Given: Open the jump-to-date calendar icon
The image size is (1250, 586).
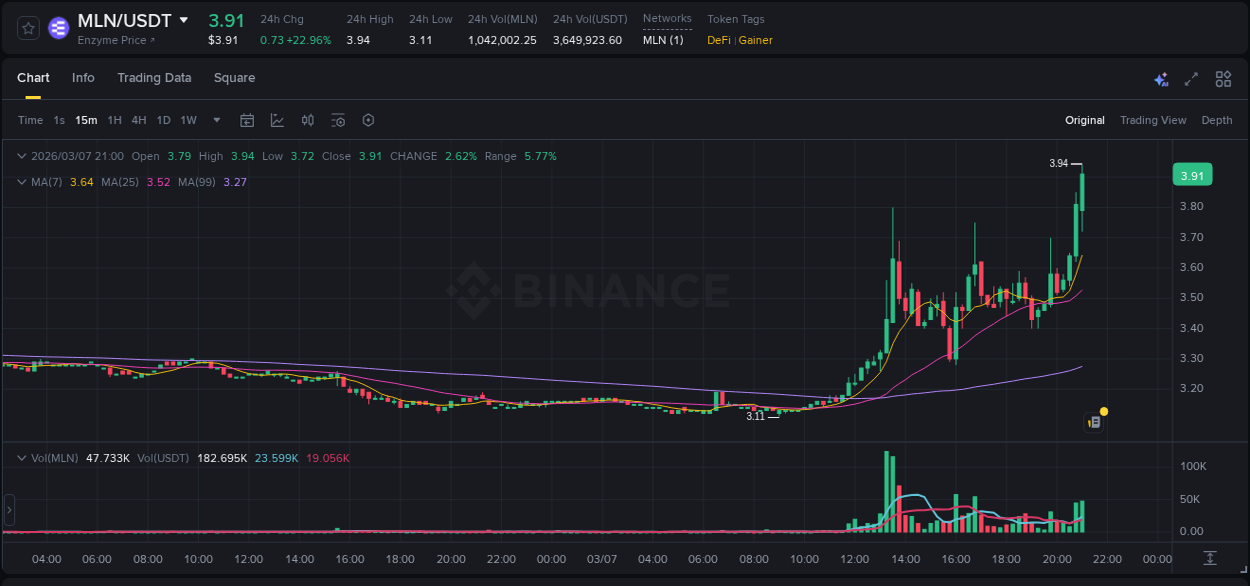Looking at the screenshot, I should point(247,120).
